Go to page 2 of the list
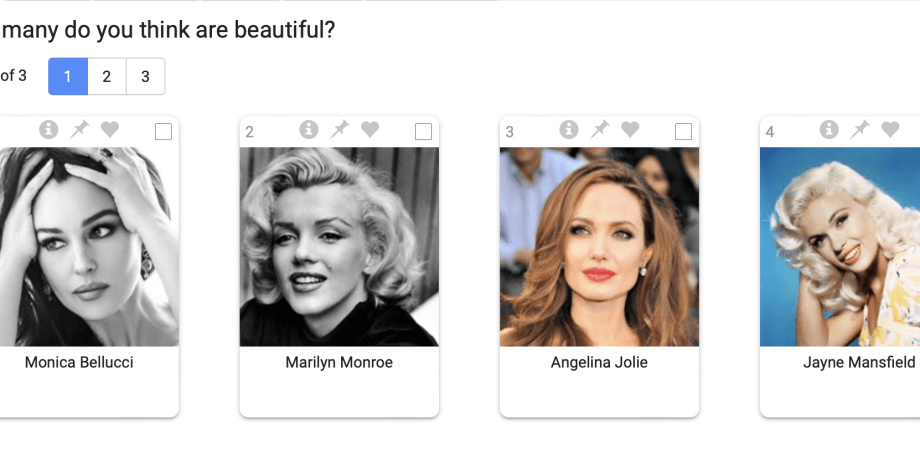The height and width of the screenshot is (465, 920). pos(107,77)
